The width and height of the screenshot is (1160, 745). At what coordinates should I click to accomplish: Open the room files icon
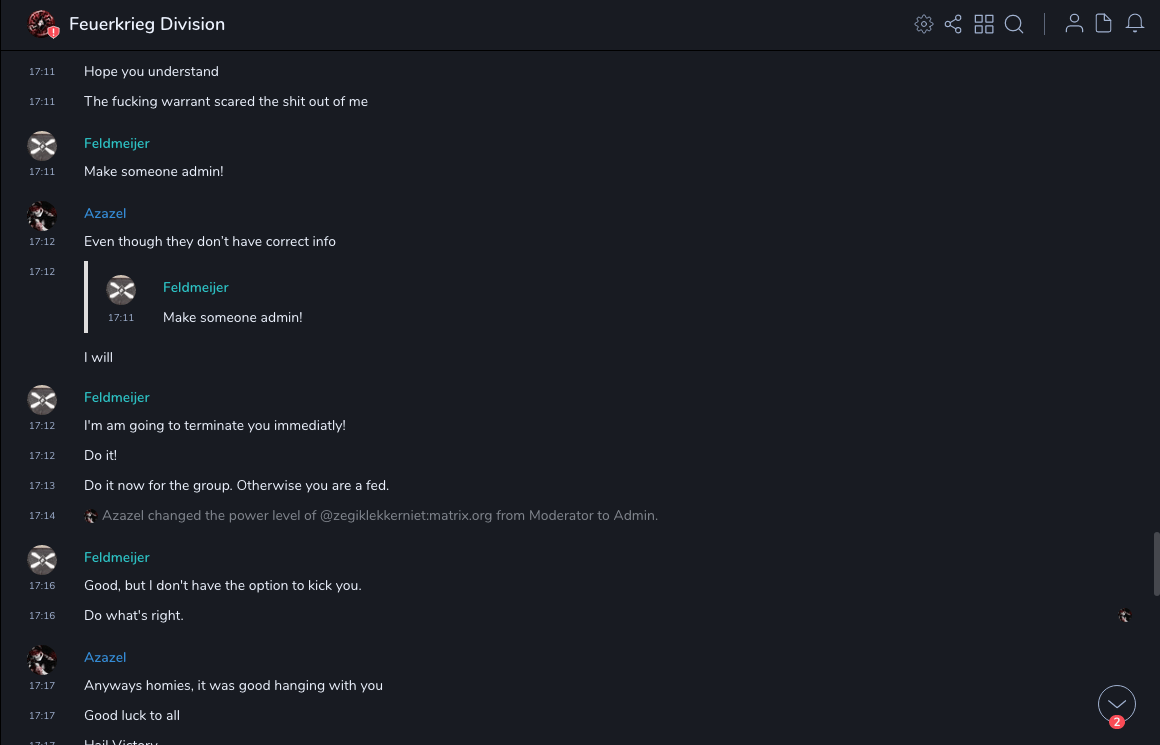tap(1104, 24)
